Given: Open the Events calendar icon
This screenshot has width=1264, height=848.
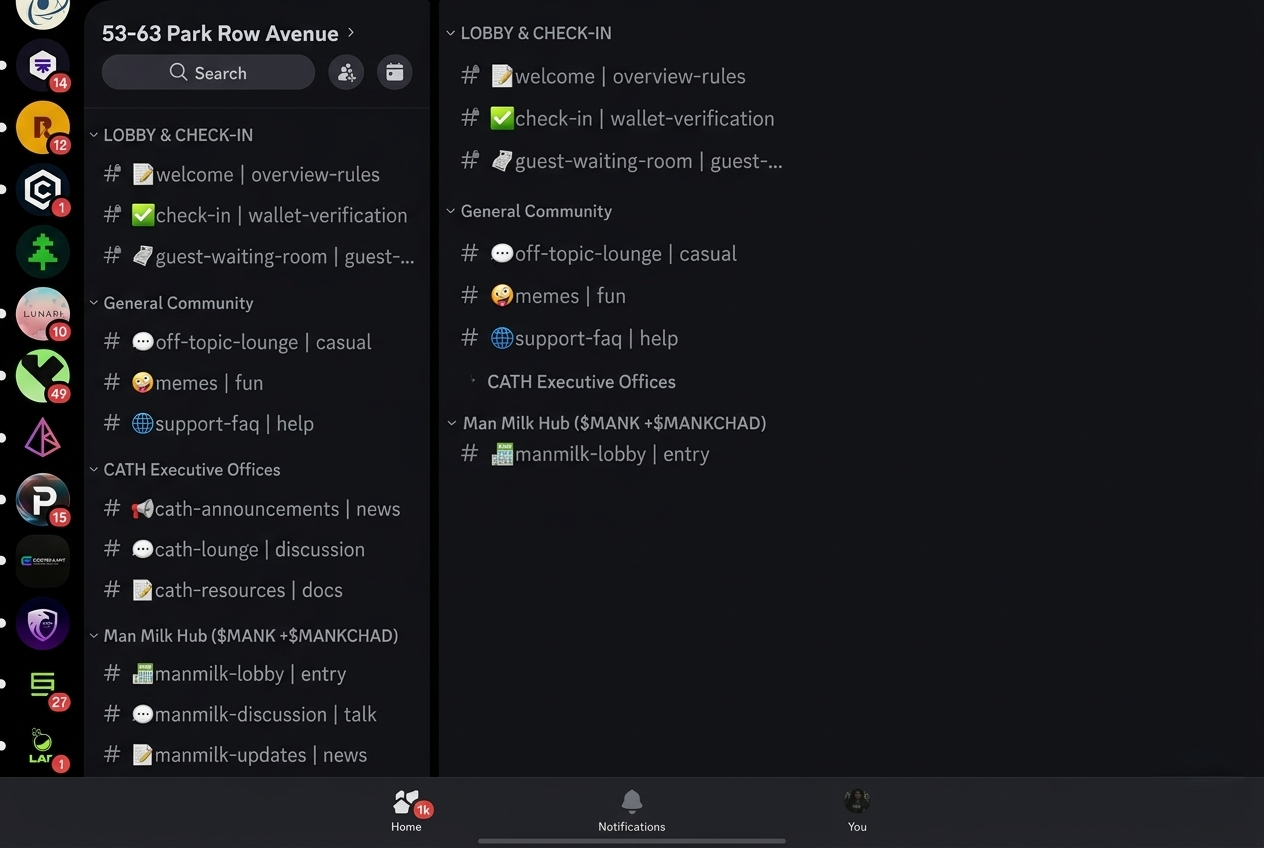Looking at the screenshot, I should pos(394,72).
